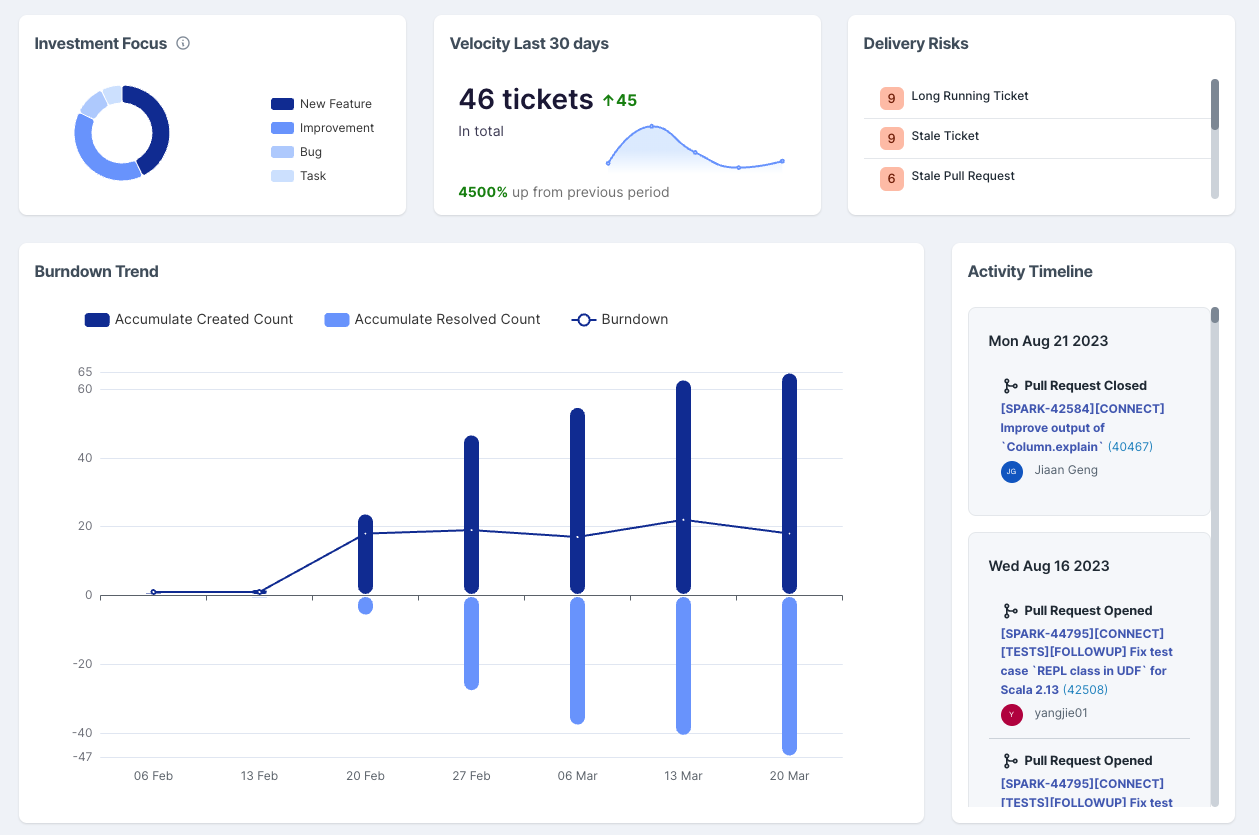This screenshot has width=1259, height=835.
Task: Click the Investment Focus info icon
Action: click(x=183, y=43)
